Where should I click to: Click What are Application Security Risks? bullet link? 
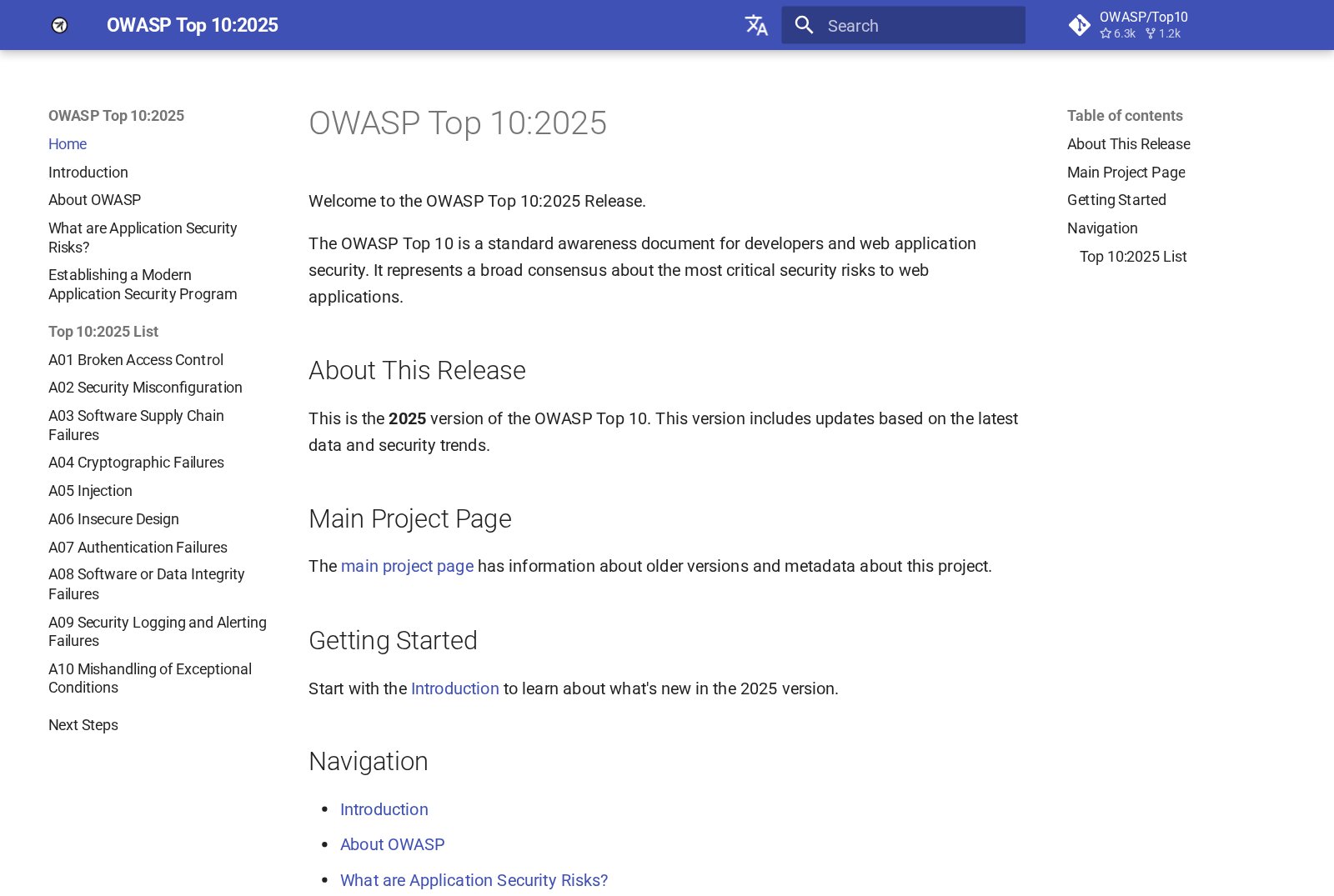[x=474, y=880]
